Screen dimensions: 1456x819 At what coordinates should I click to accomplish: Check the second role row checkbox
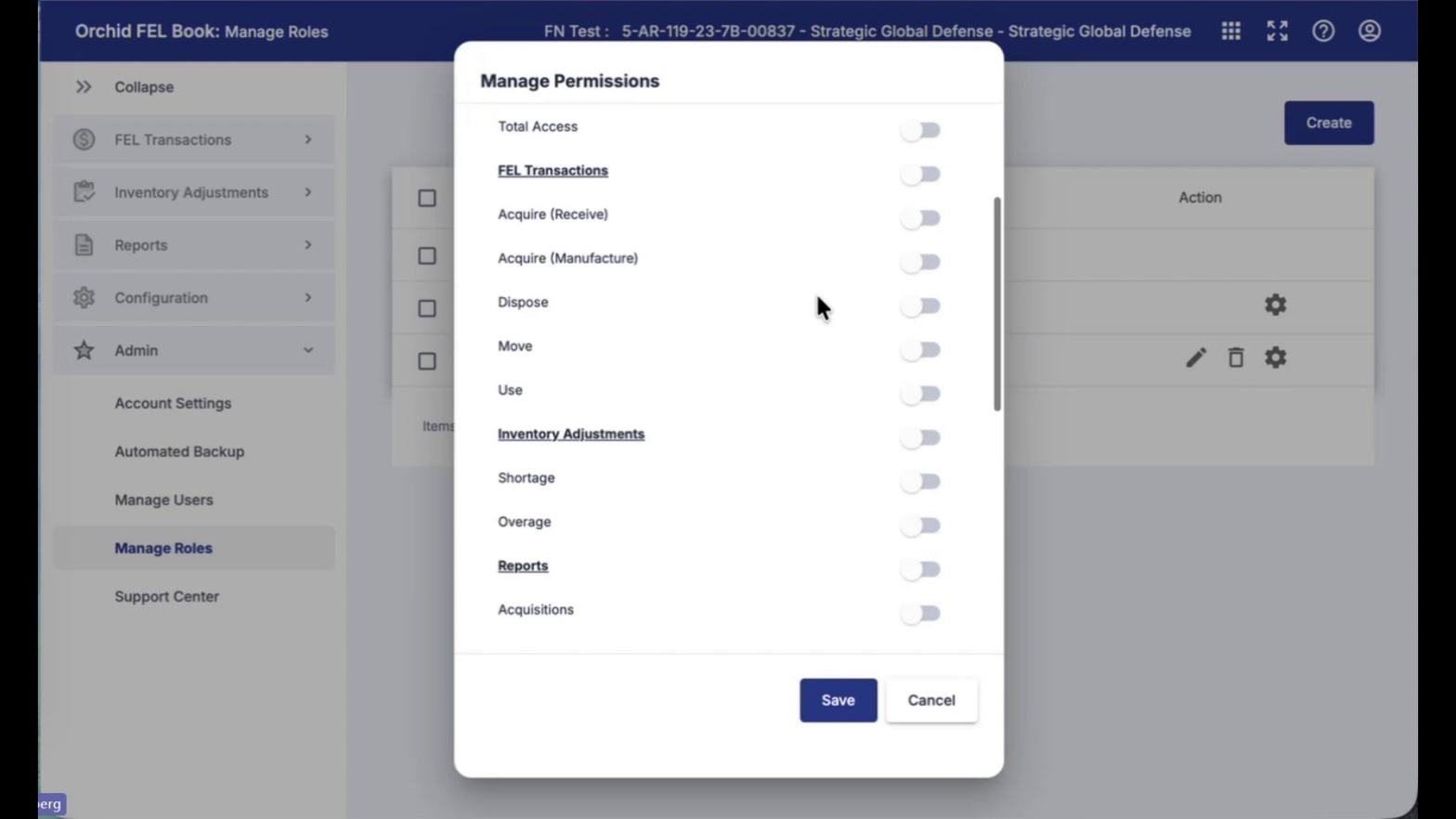tap(427, 308)
